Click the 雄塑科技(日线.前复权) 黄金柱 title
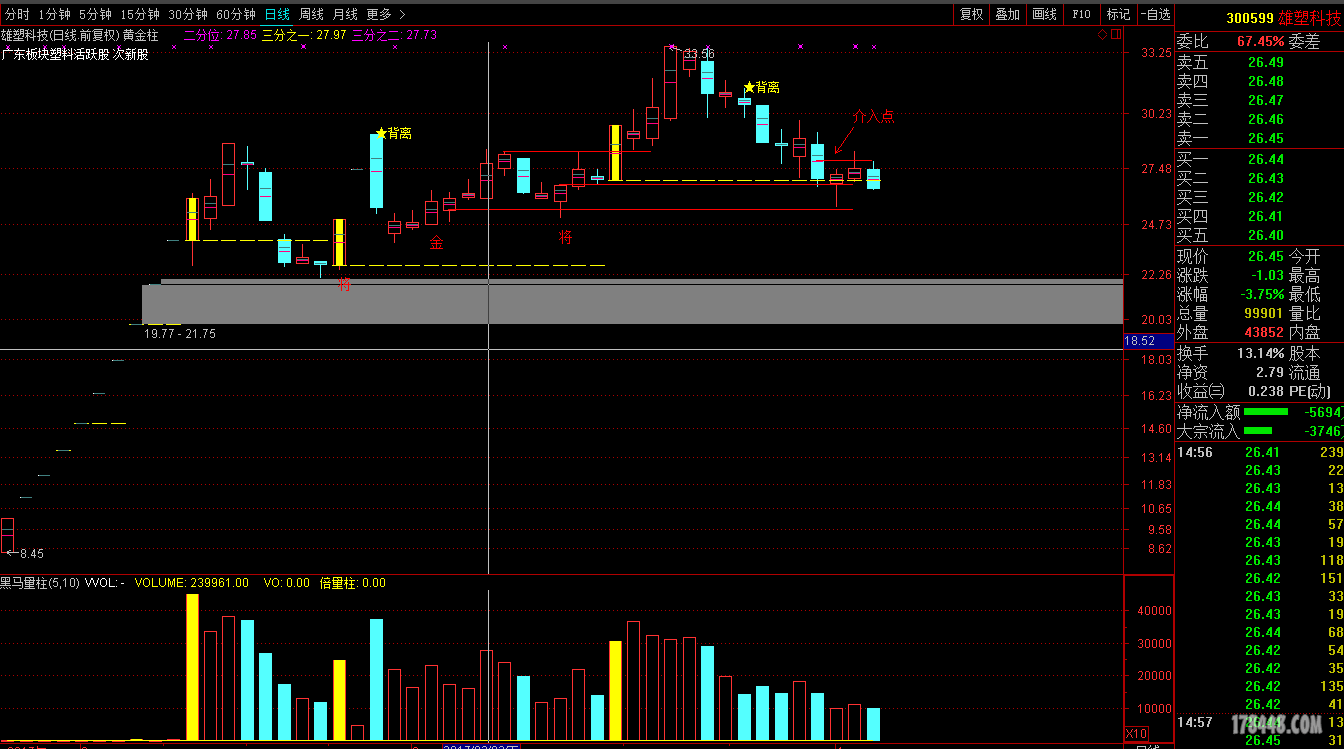The image size is (1344, 749). pos(80,34)
